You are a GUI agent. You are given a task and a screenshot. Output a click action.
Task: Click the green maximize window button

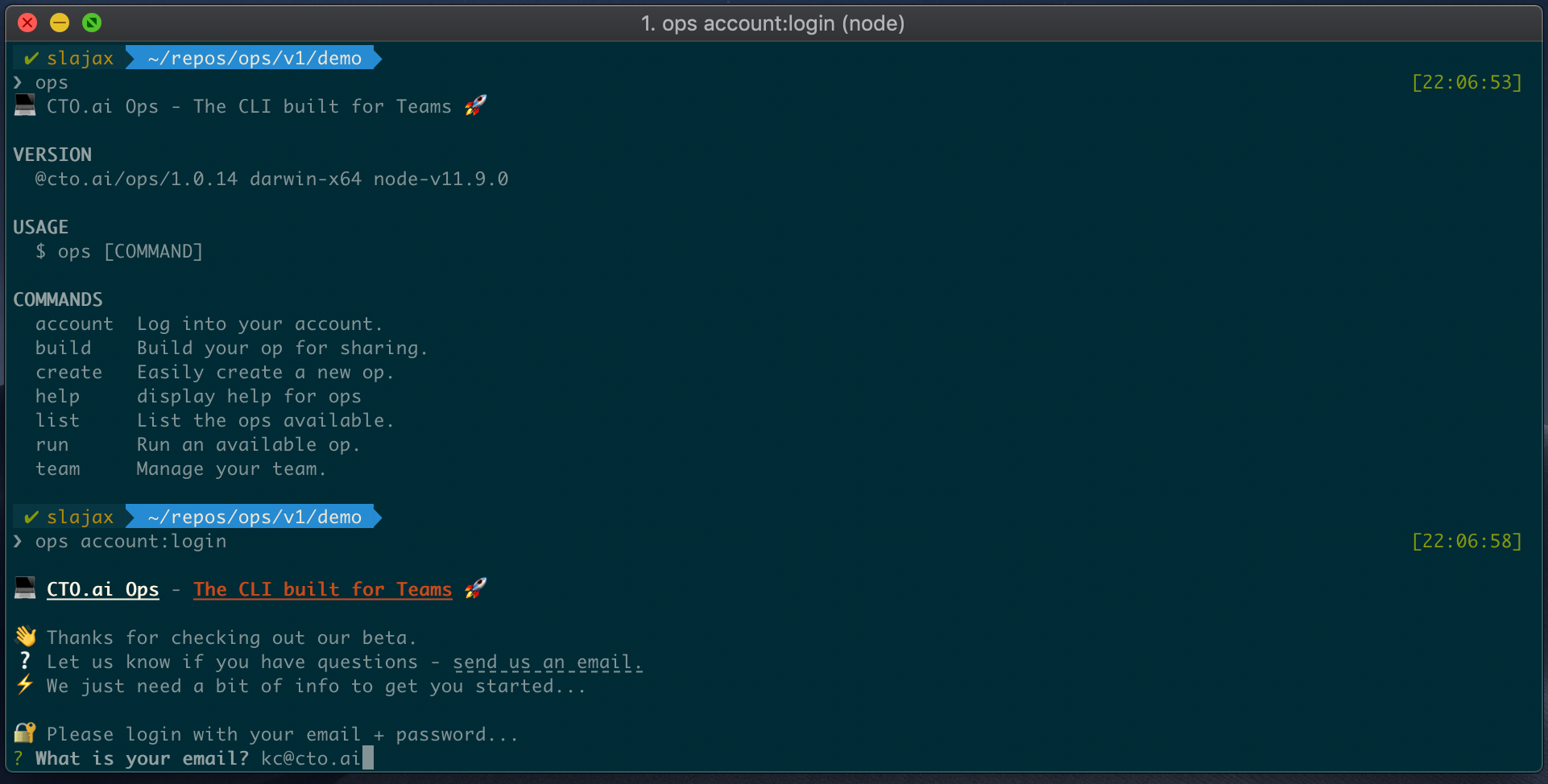point(92,23)
